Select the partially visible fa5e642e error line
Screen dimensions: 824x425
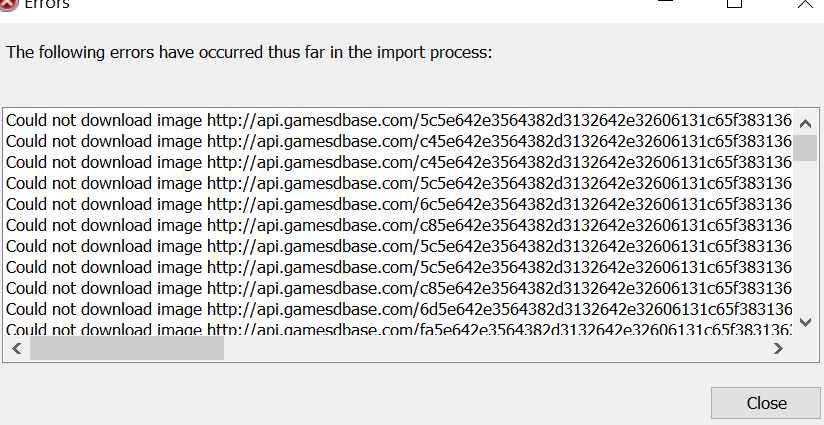coord(398,329)
